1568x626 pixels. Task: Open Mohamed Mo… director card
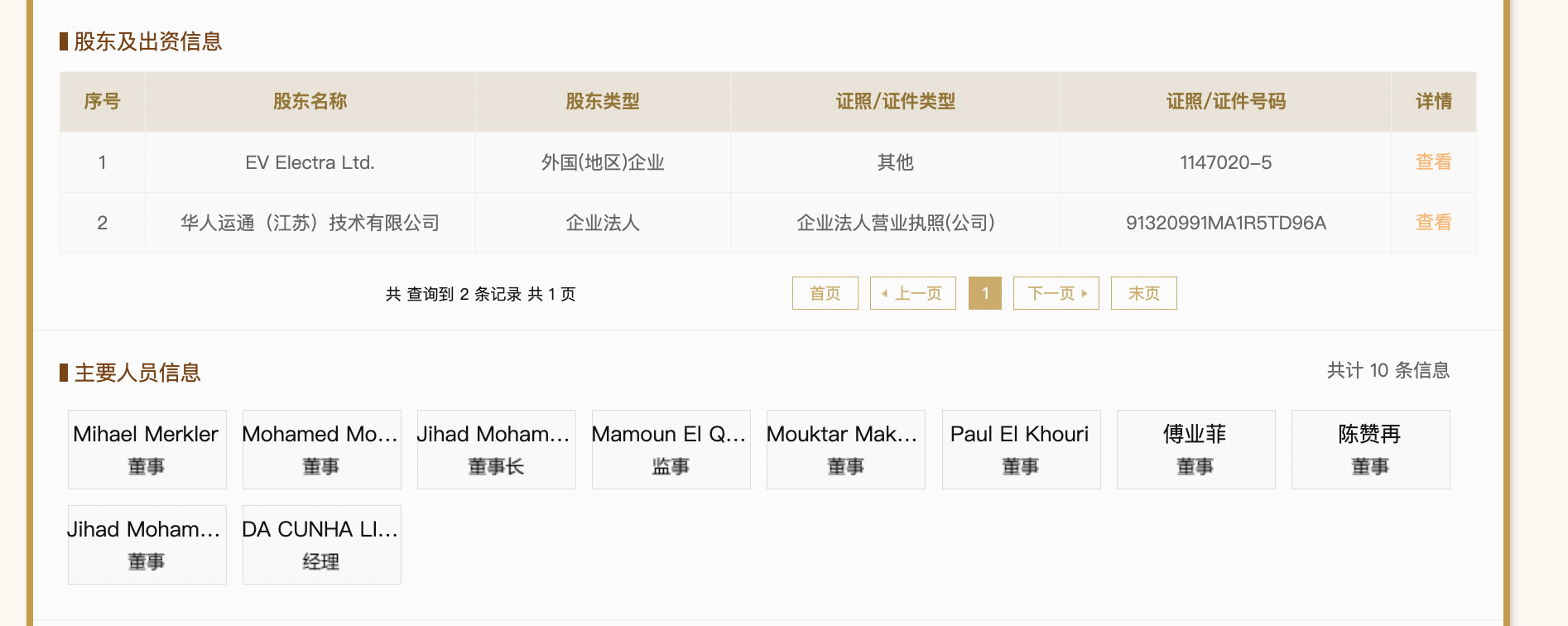[321, 449]
